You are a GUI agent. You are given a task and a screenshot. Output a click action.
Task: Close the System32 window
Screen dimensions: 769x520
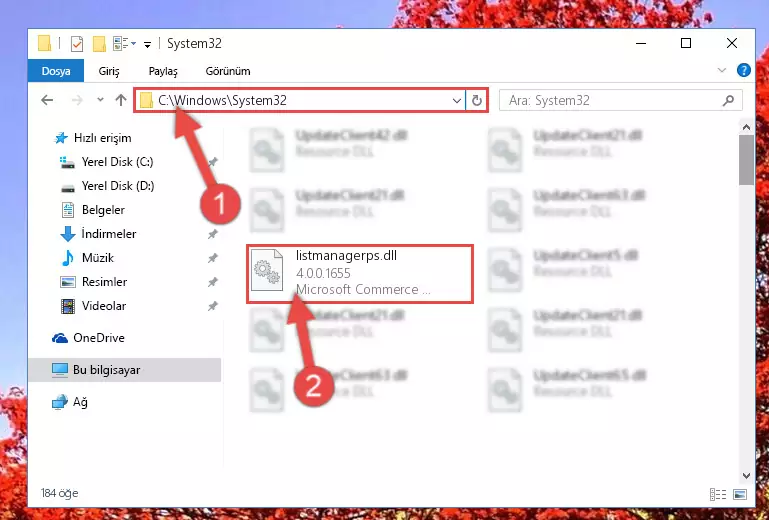732,43
